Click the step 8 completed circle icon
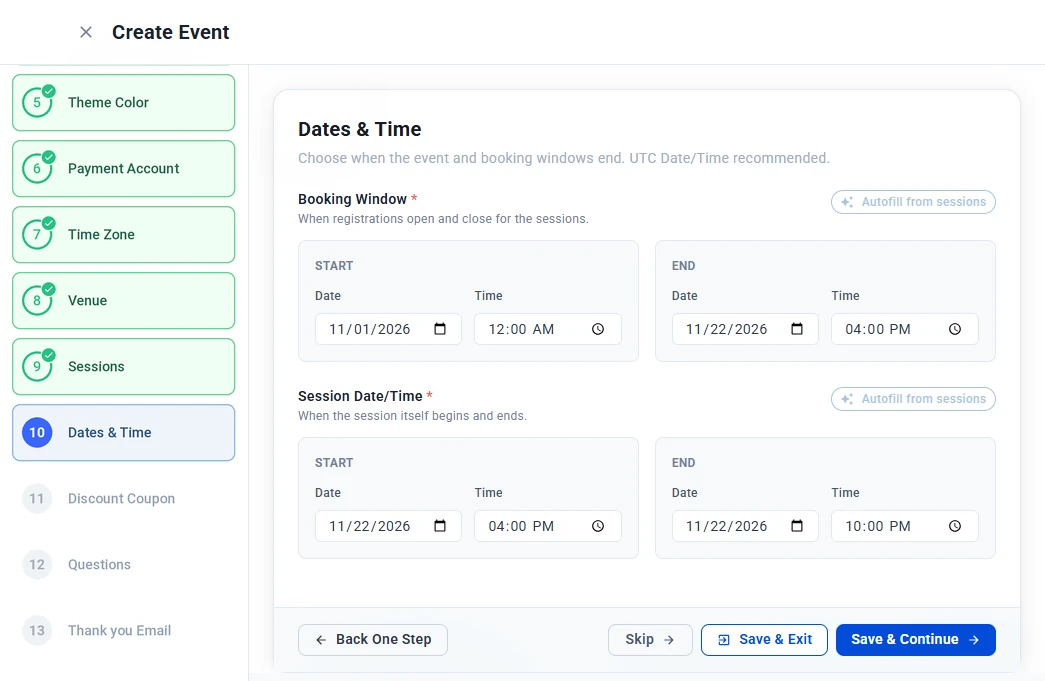The width and height of the screenshot is (1045, 681). tap(37, 301)
